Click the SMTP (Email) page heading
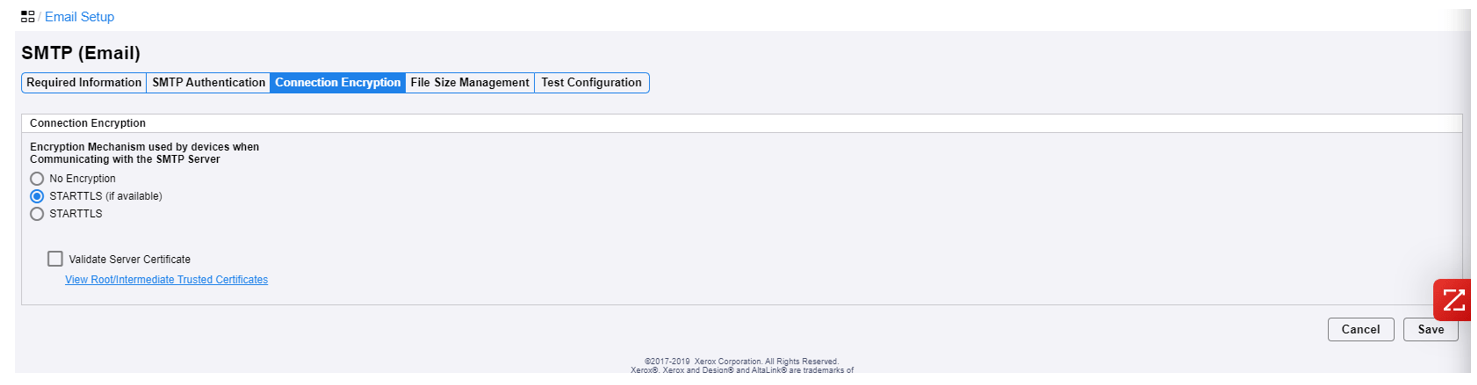The image size is (1477, 385). pos(81,53)
